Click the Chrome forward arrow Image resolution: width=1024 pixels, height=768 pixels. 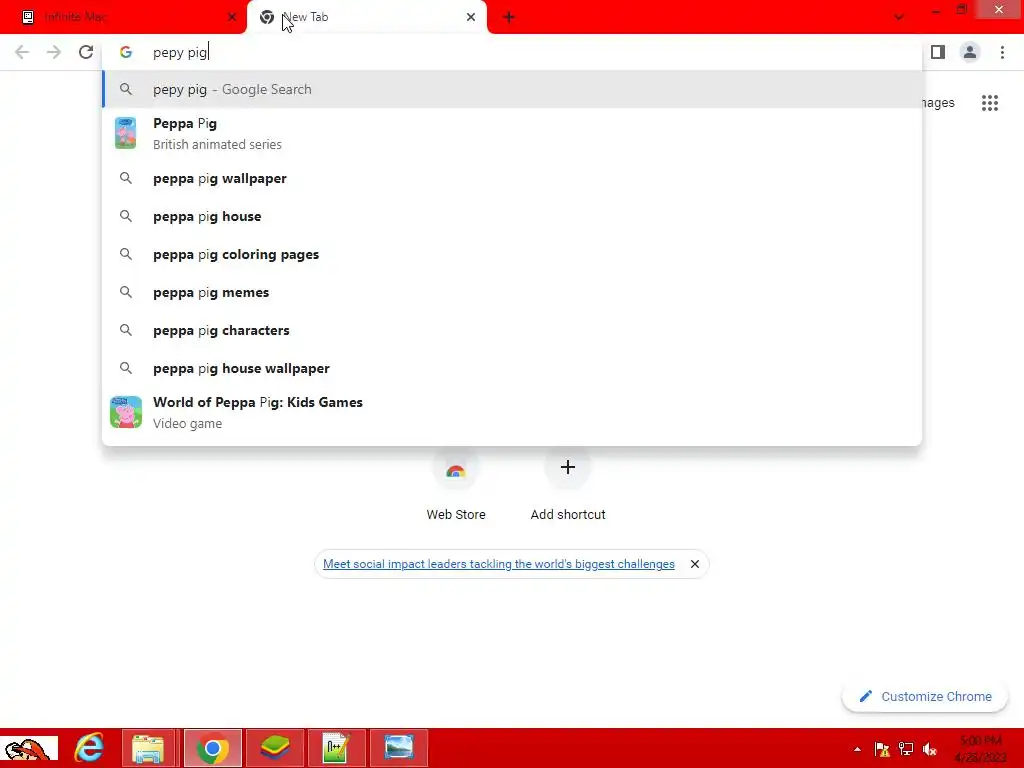point(54,52)
